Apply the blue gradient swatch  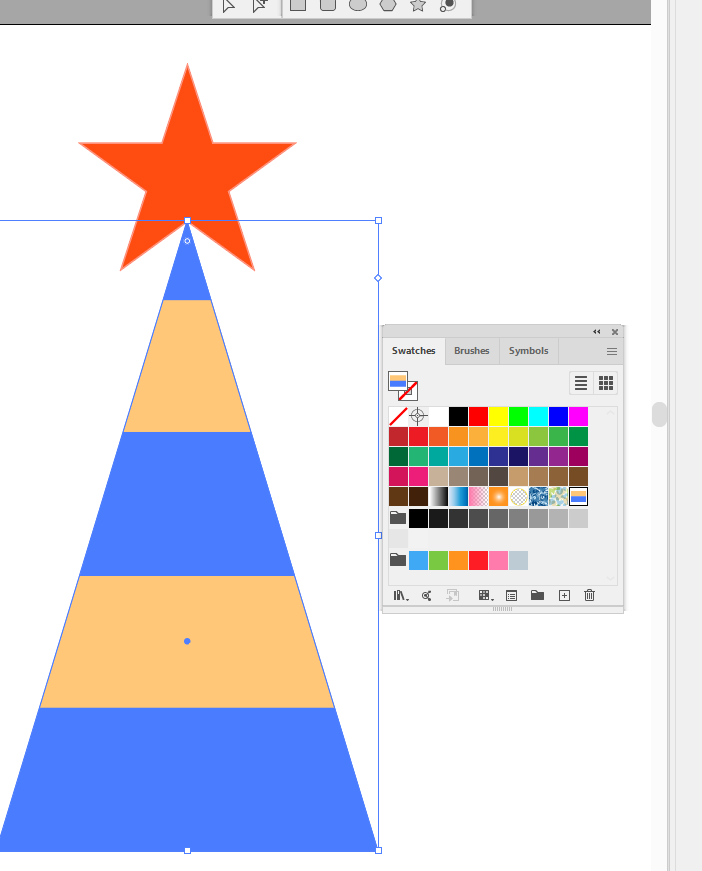coord(458,496)
